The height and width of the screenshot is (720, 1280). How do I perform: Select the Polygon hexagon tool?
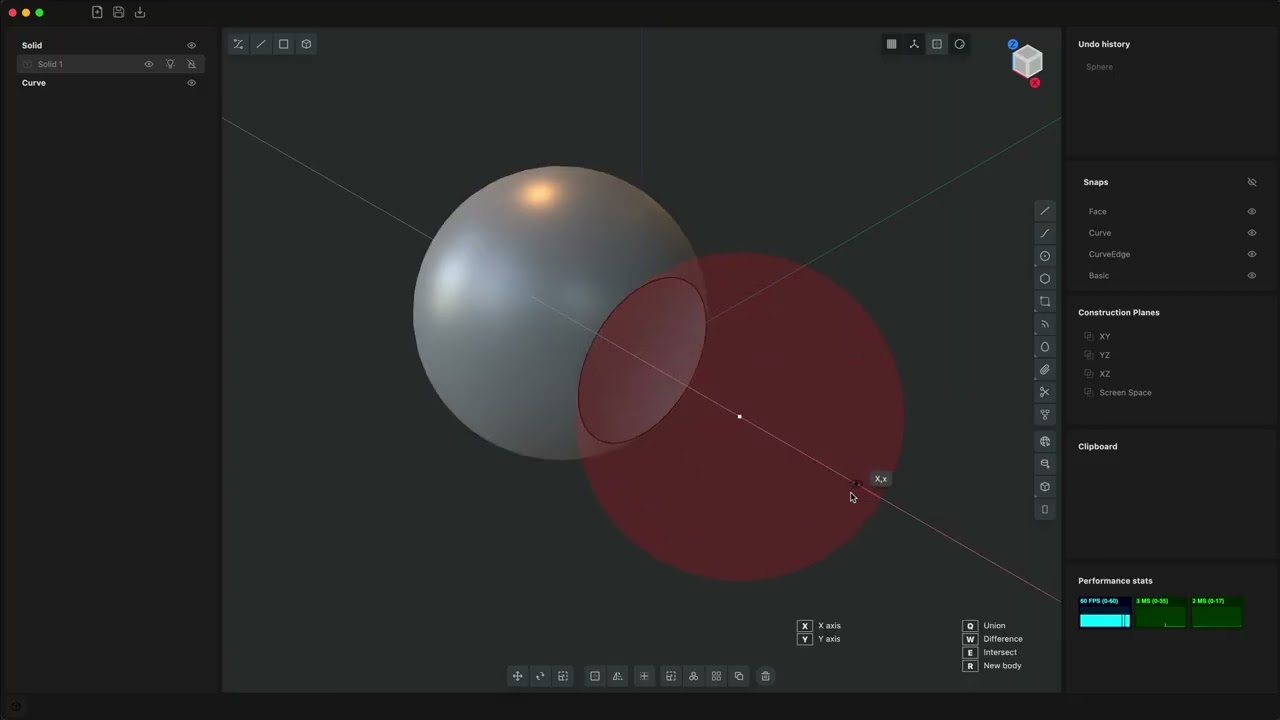pyautogui.click(x=1045, y=279)
